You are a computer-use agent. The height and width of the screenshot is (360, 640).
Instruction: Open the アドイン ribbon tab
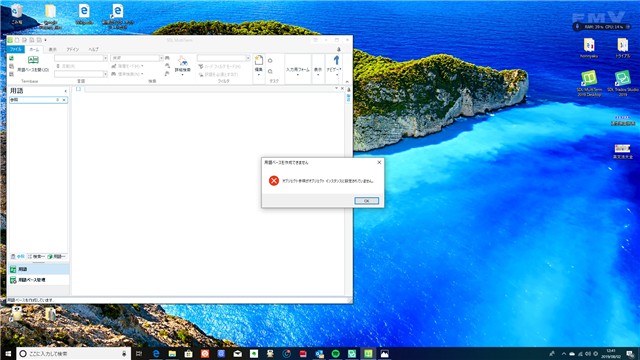point(73,49)
